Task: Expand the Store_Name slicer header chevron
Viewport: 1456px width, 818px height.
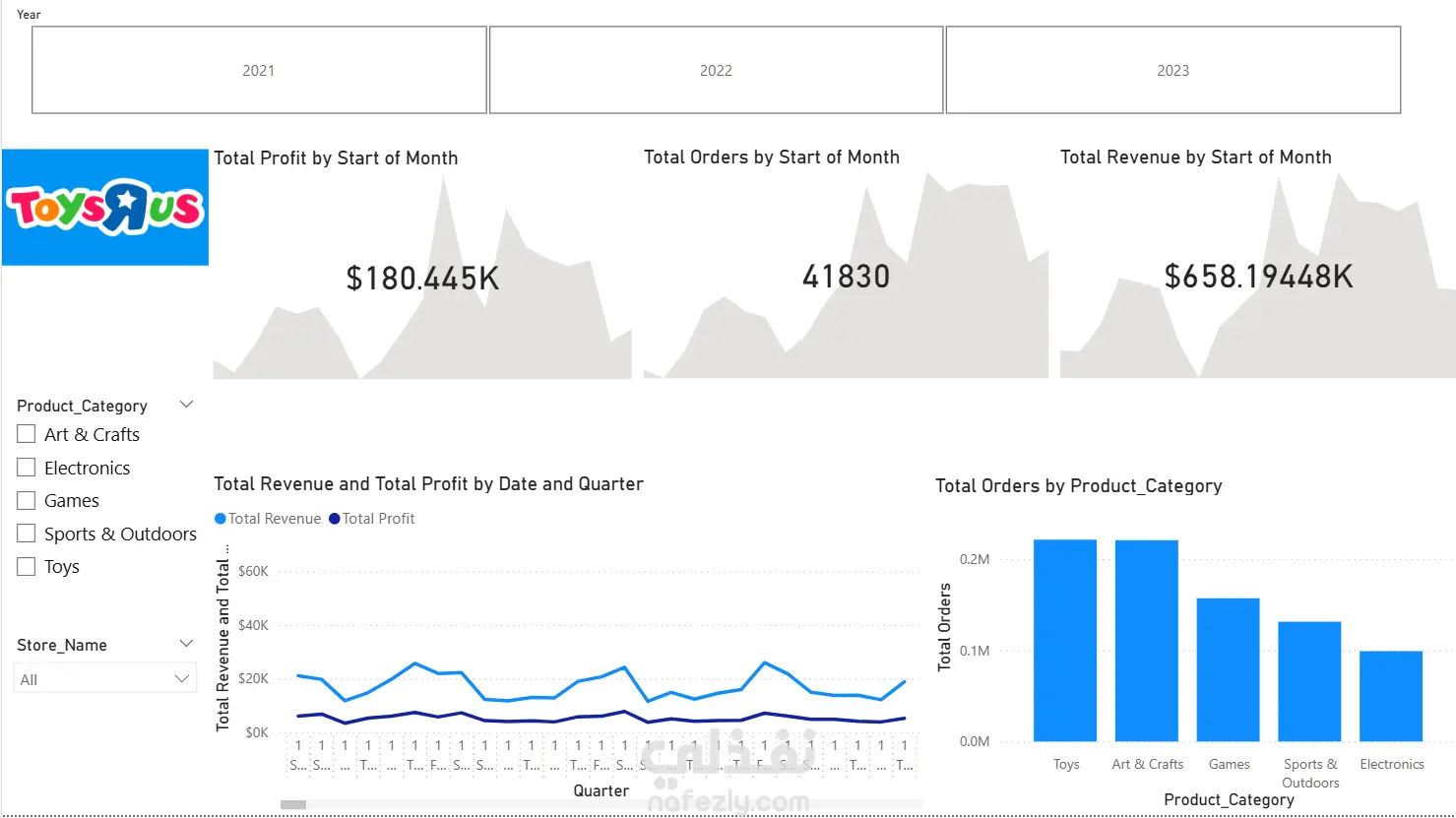Action: point(187,644)
